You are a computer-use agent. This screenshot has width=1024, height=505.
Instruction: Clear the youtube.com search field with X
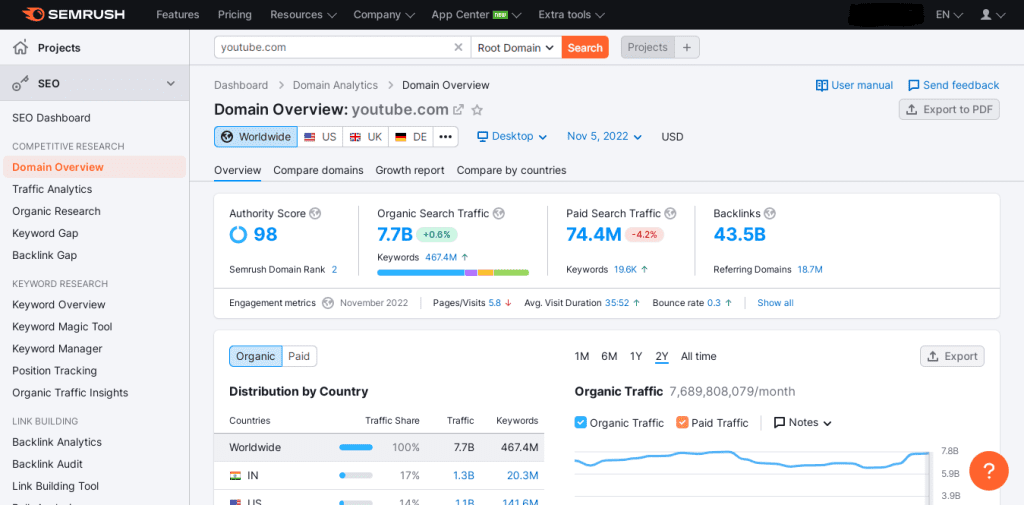(x=458, y=47)
